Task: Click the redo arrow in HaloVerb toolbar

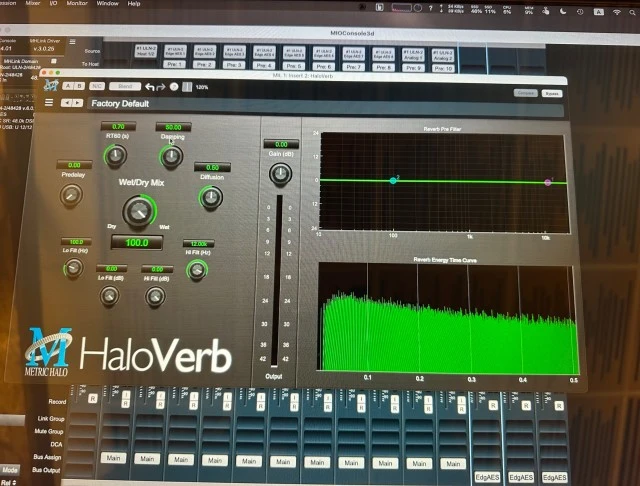Action: point(161,87)
